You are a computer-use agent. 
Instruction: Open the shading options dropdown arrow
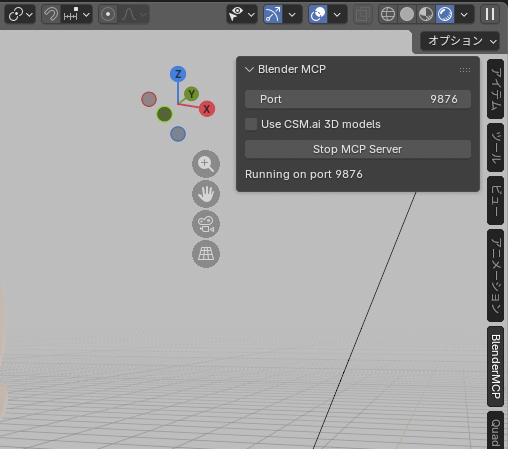coord(464,14)
